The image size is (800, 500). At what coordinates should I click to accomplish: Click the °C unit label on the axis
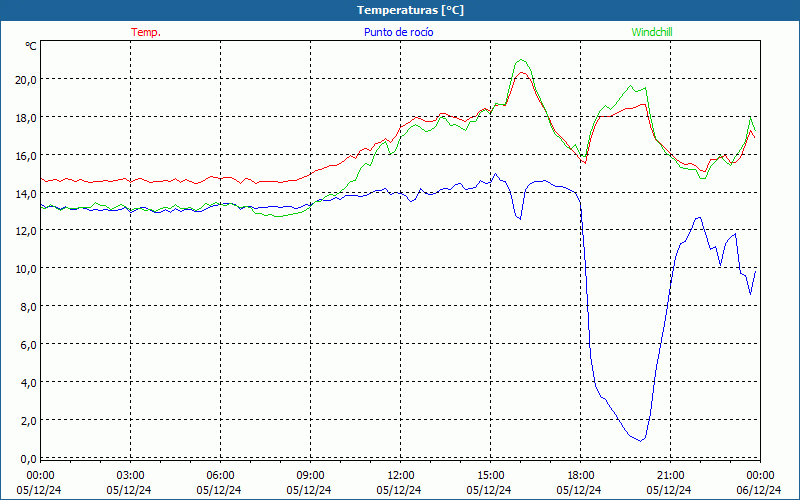tap(31, 46)
